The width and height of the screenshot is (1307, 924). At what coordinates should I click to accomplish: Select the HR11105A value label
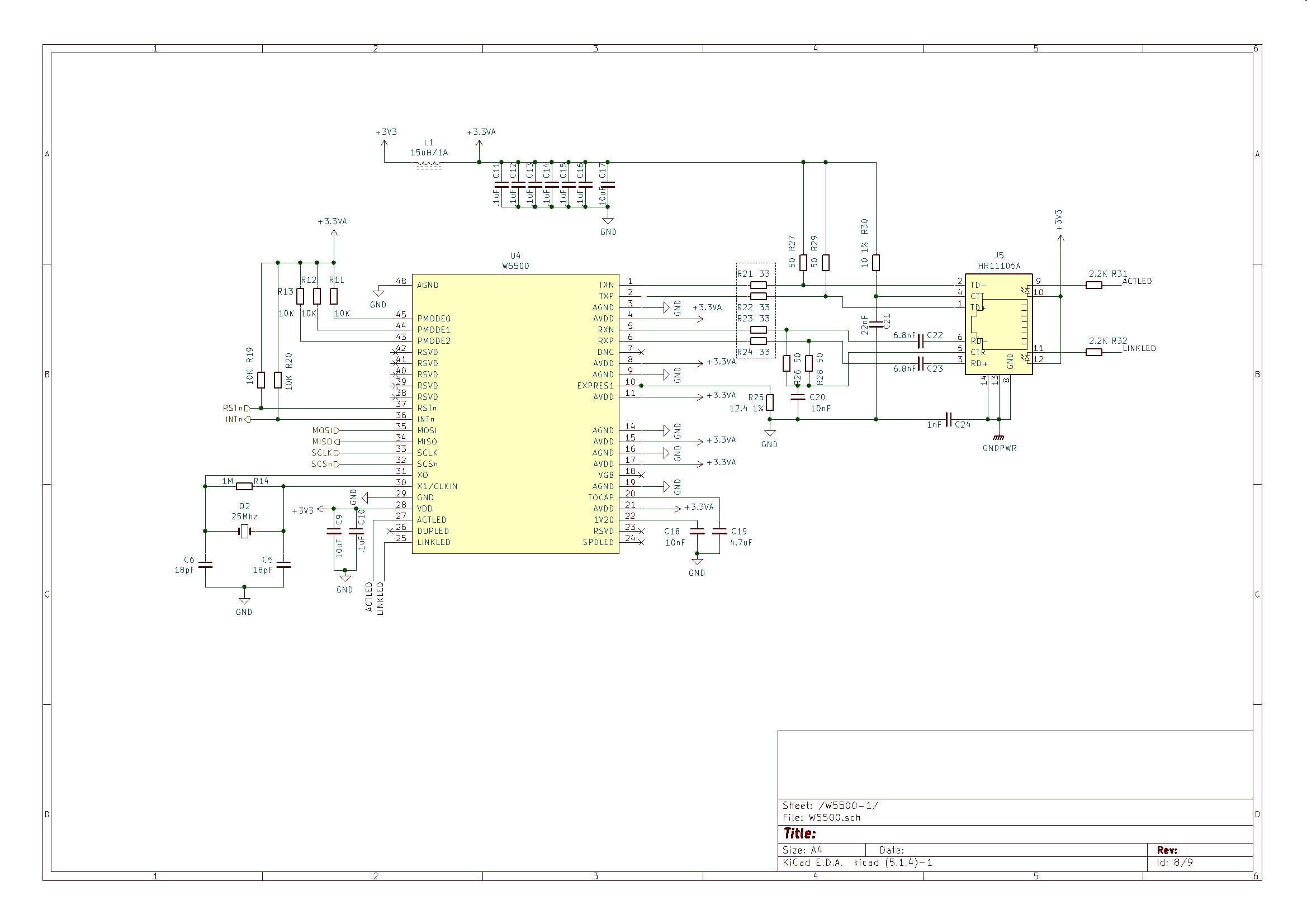click(999, 266)
